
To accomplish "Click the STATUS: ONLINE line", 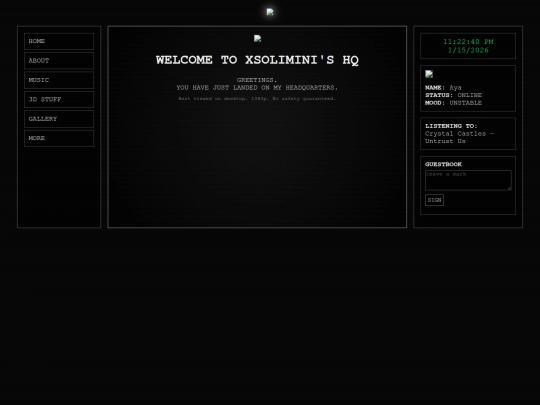I will (453, 95).
